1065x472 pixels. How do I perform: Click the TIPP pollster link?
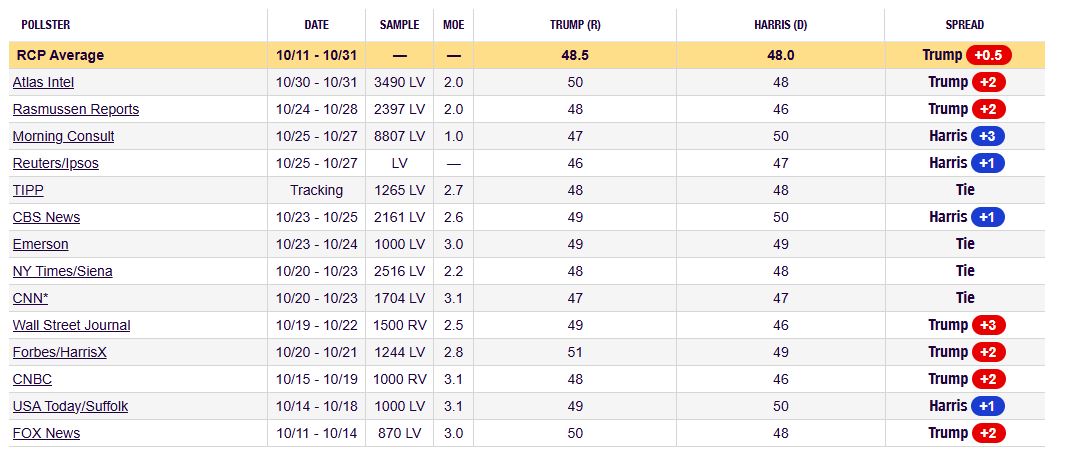pos(28,190)
